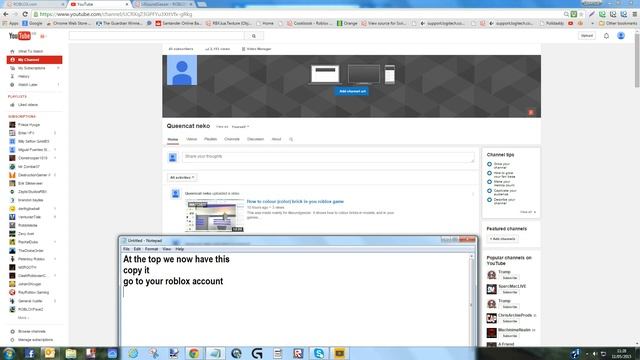This screenshot has height=360, width=640.
Task: Open Roblox Studio taskbar icon
Action: (298, 353)
